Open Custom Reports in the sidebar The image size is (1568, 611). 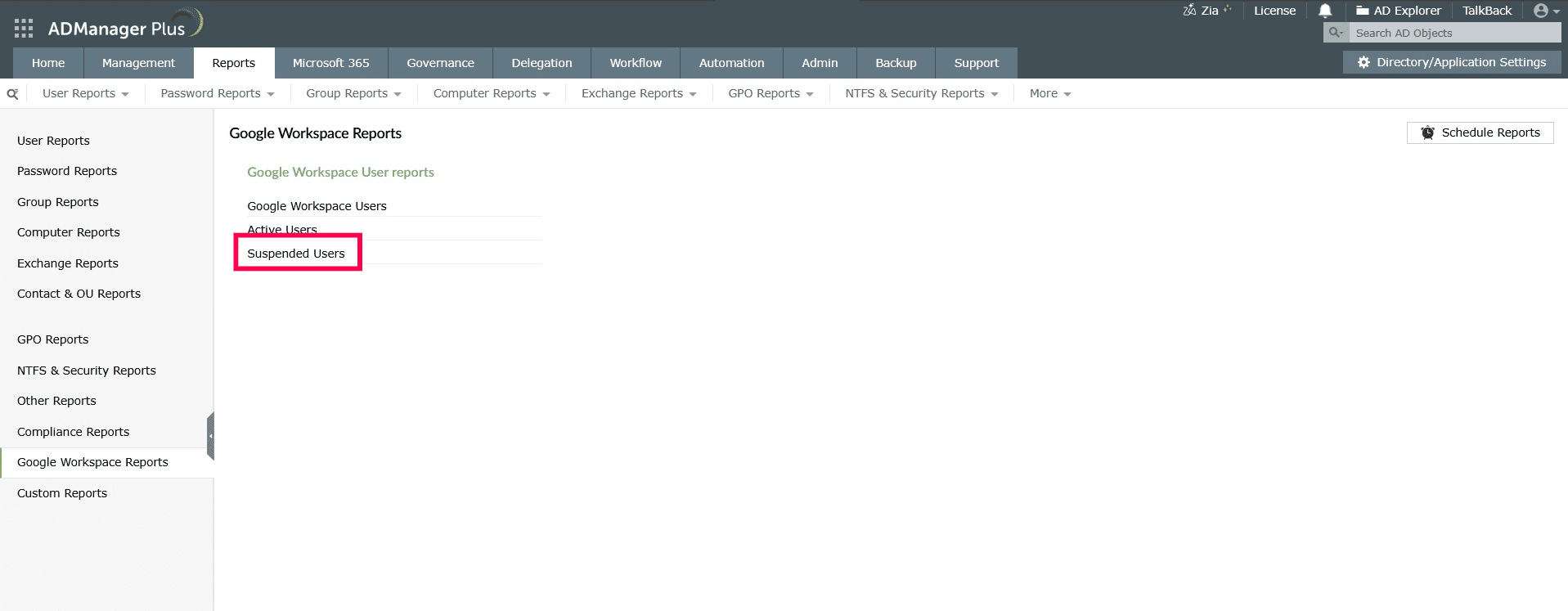pyautogui.click(x=62, y=493)
